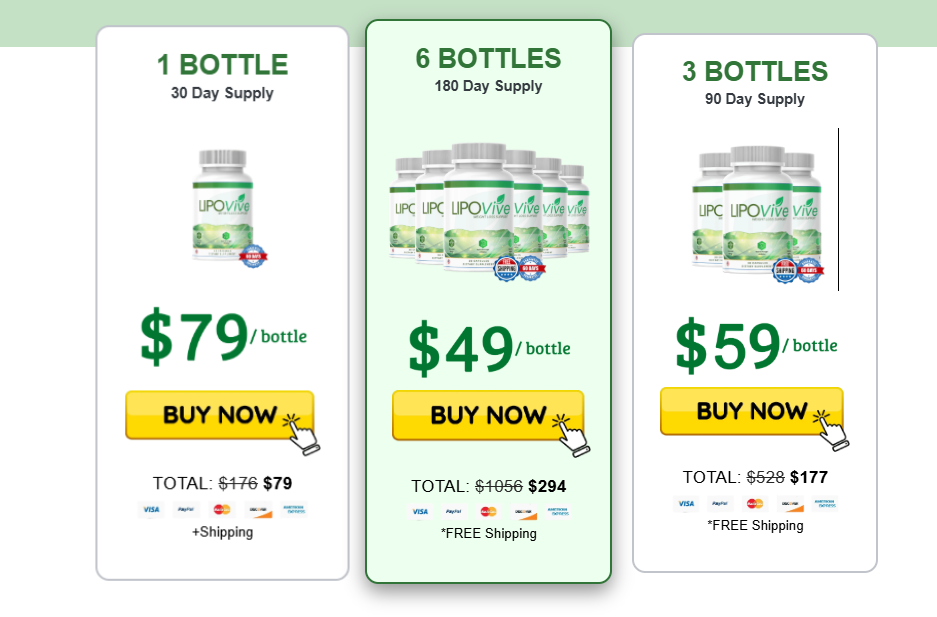This screenshot has height=617, width=937.
Task: Click the 60 Days guarantee badge on 6 Bottles image
Action: [x=530, y=268]
